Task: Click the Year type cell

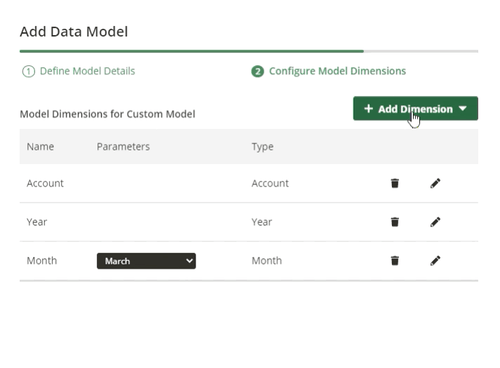Action: click(x=262, y=222)
